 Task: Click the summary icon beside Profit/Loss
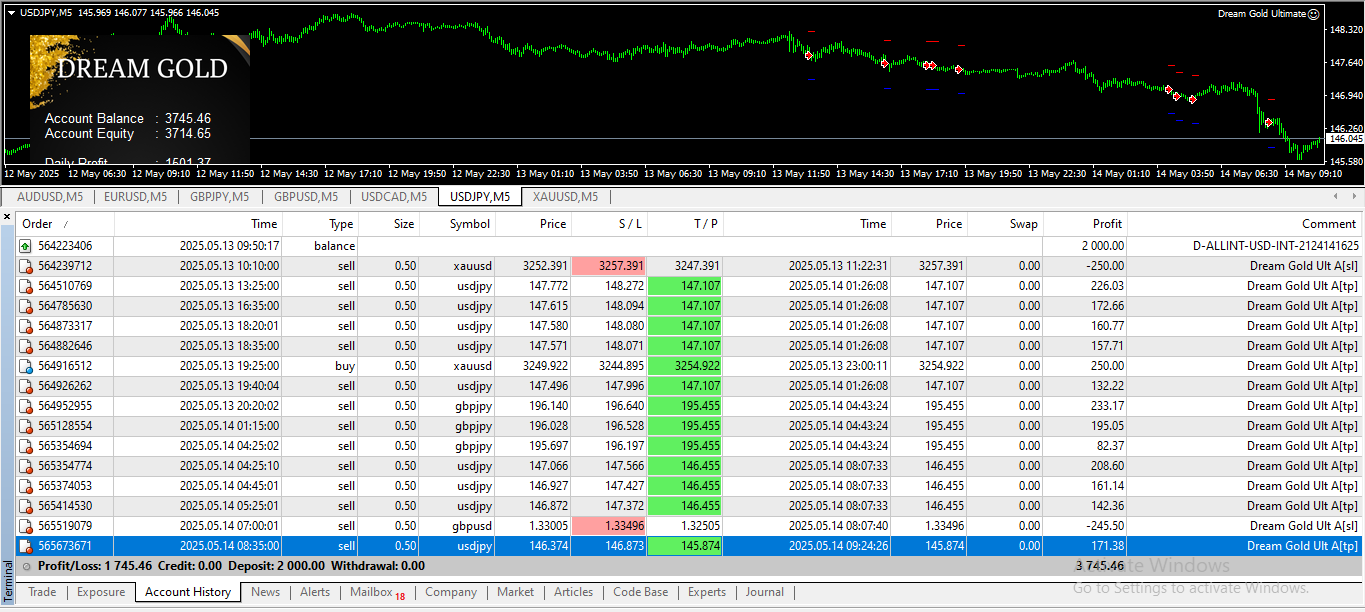(x=26, y=566)
